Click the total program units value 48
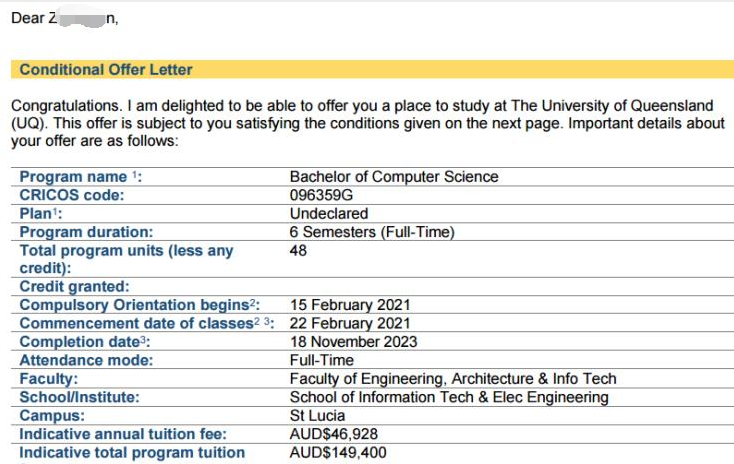The height and width of the screenshot is (464, 734). (x=298, y=250)
